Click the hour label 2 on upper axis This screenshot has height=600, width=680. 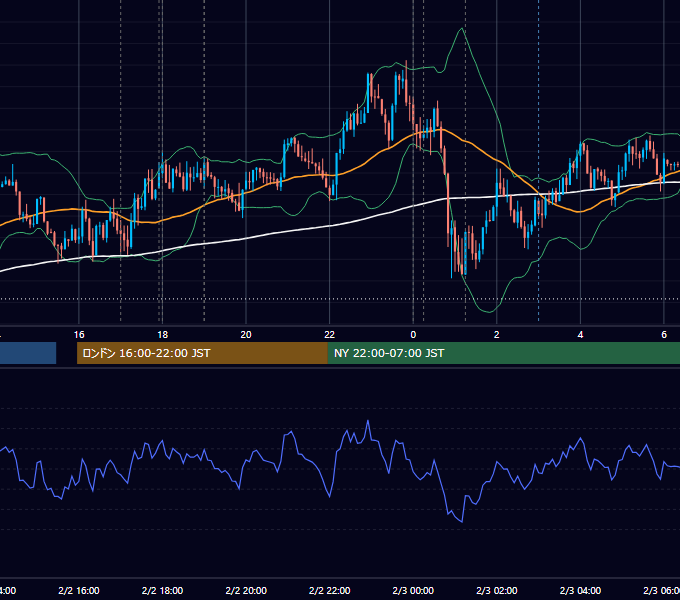[497, 335]
